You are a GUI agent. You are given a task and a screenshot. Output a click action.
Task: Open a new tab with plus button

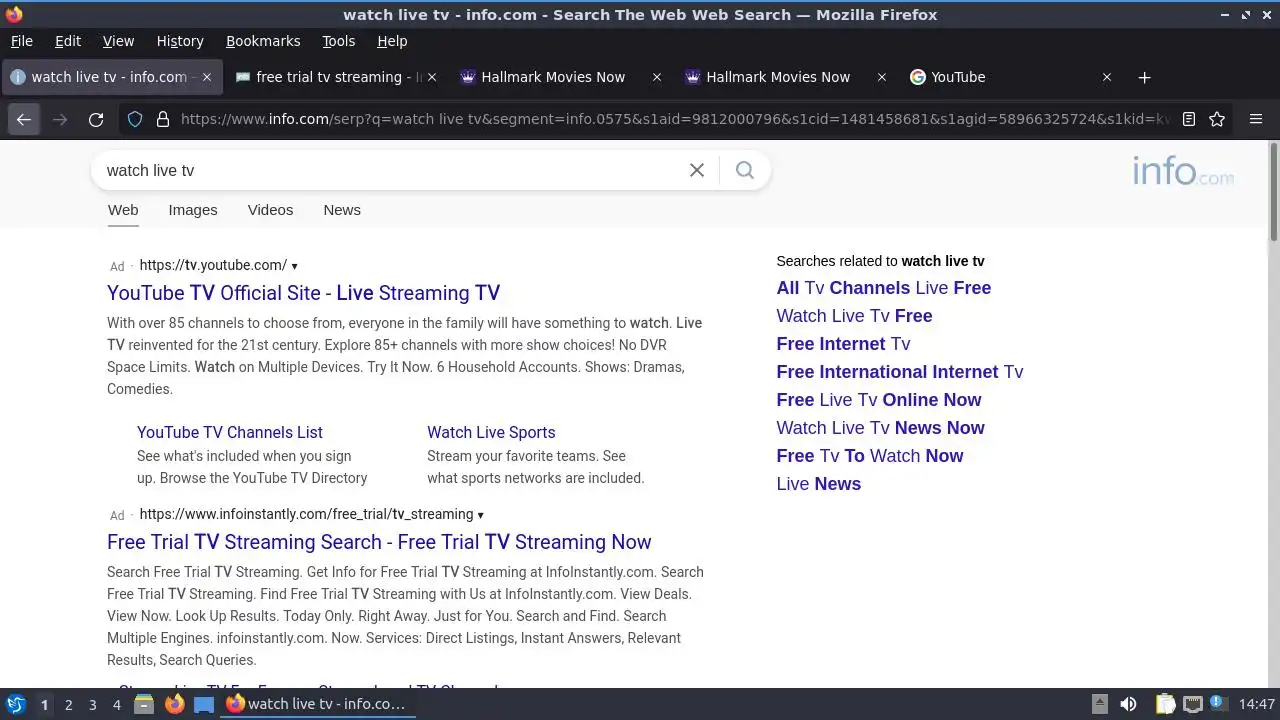pos(1145,77)
